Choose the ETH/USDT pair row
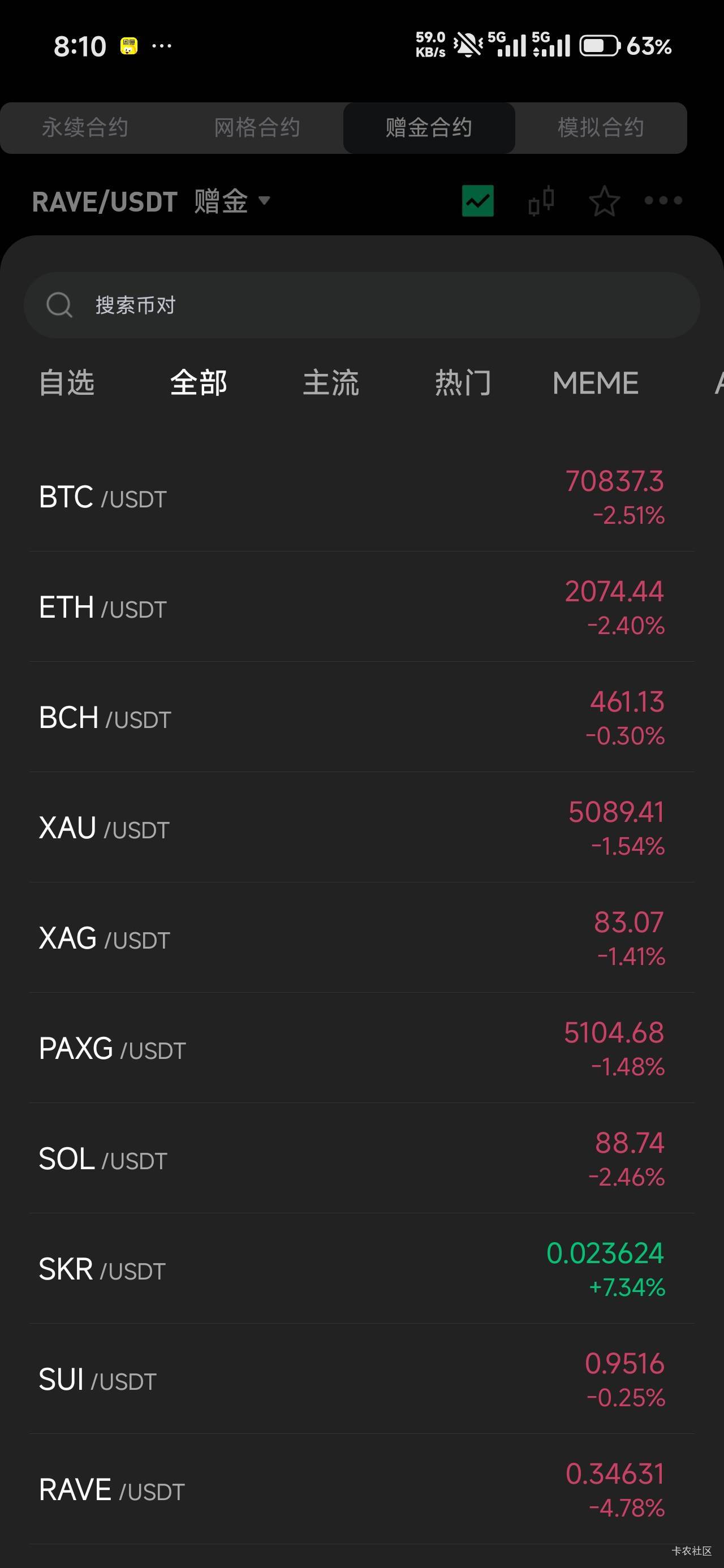The height and width of the screenshot is (1568, 724). tap(361, 608)
